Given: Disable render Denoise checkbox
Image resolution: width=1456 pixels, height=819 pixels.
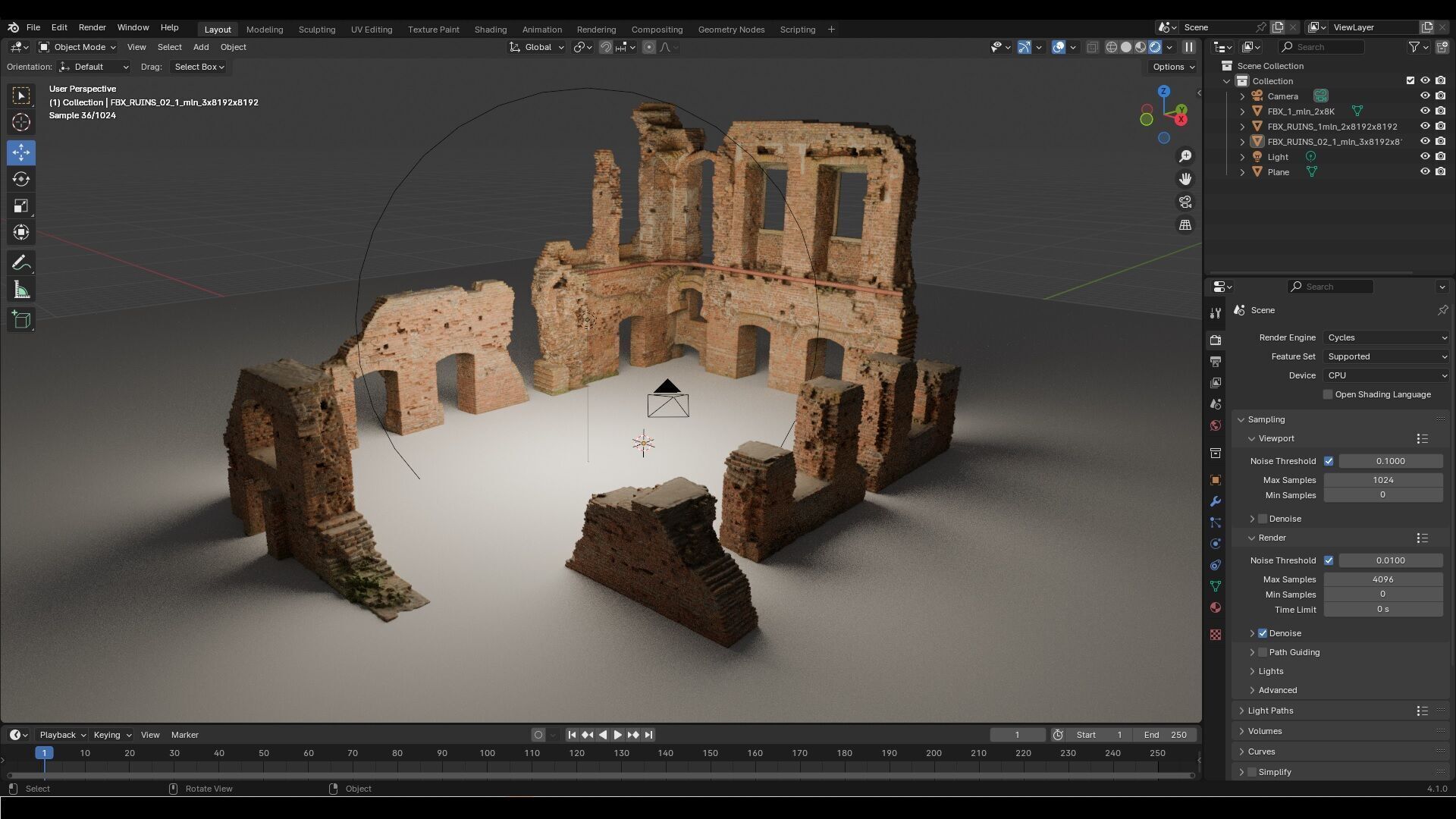Looking at the screenshot, I should coord(1263,633).
